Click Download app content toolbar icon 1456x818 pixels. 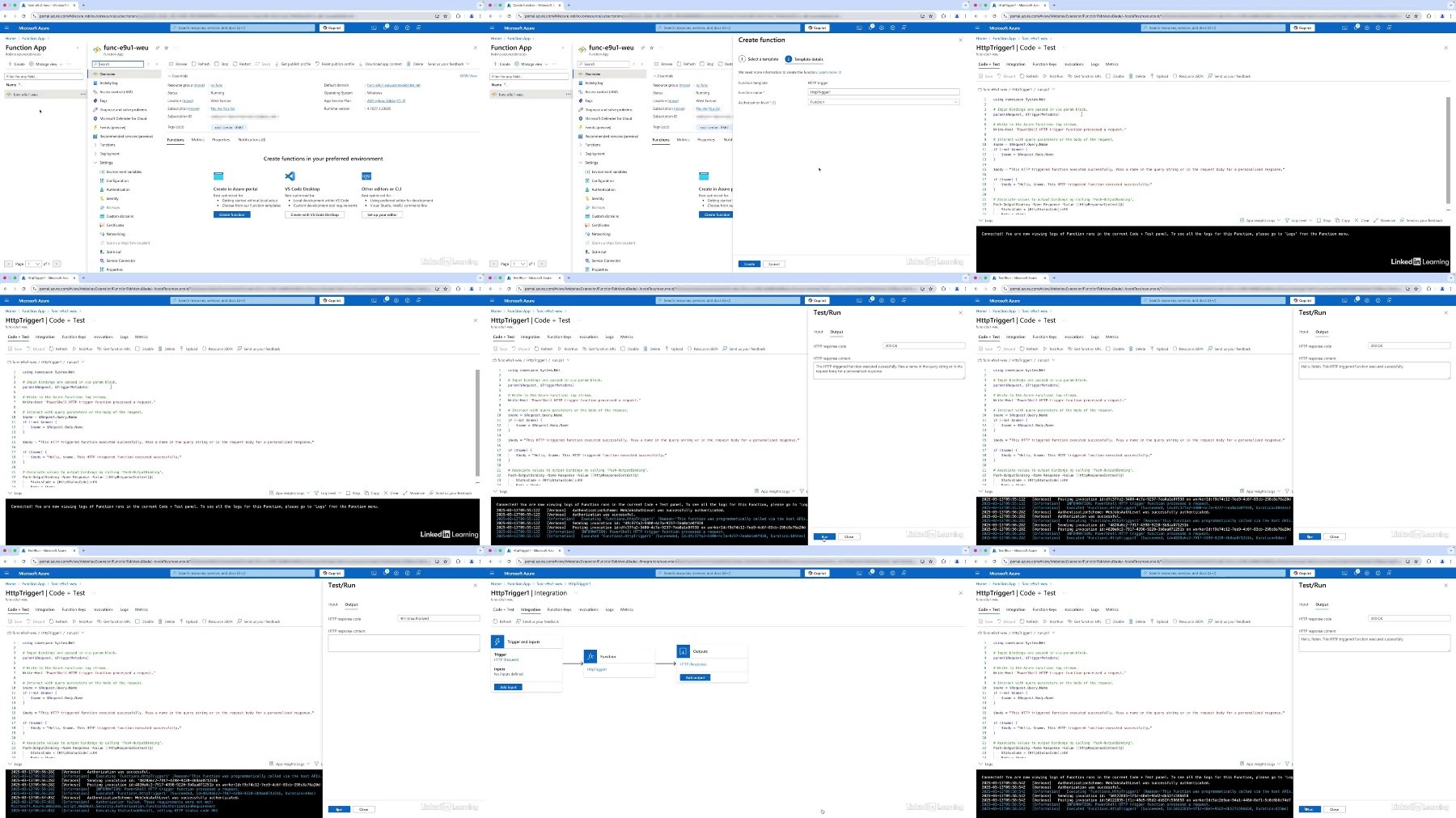click(362, 64)
